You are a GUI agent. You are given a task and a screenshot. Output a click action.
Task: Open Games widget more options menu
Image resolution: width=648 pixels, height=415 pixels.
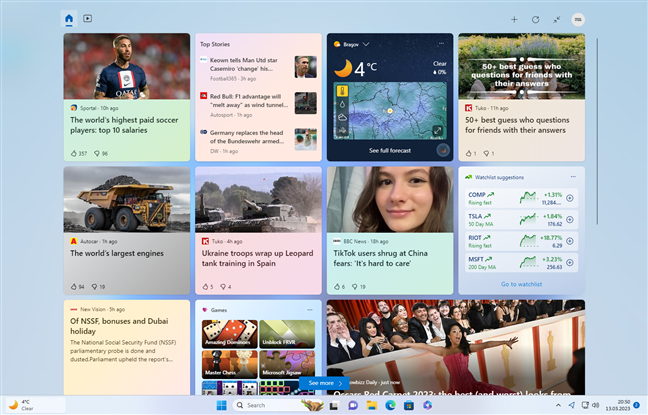pos(310,310)
